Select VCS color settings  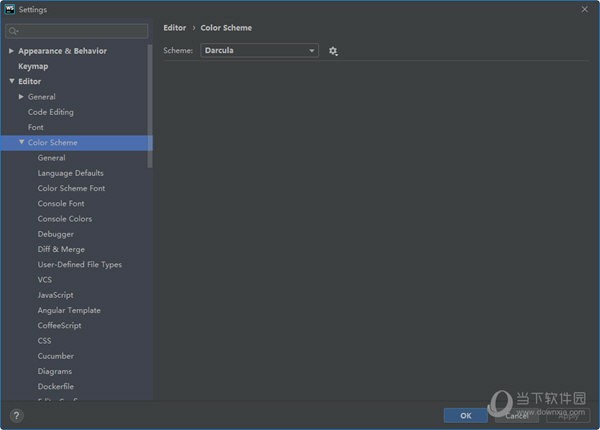pos(44,280)
